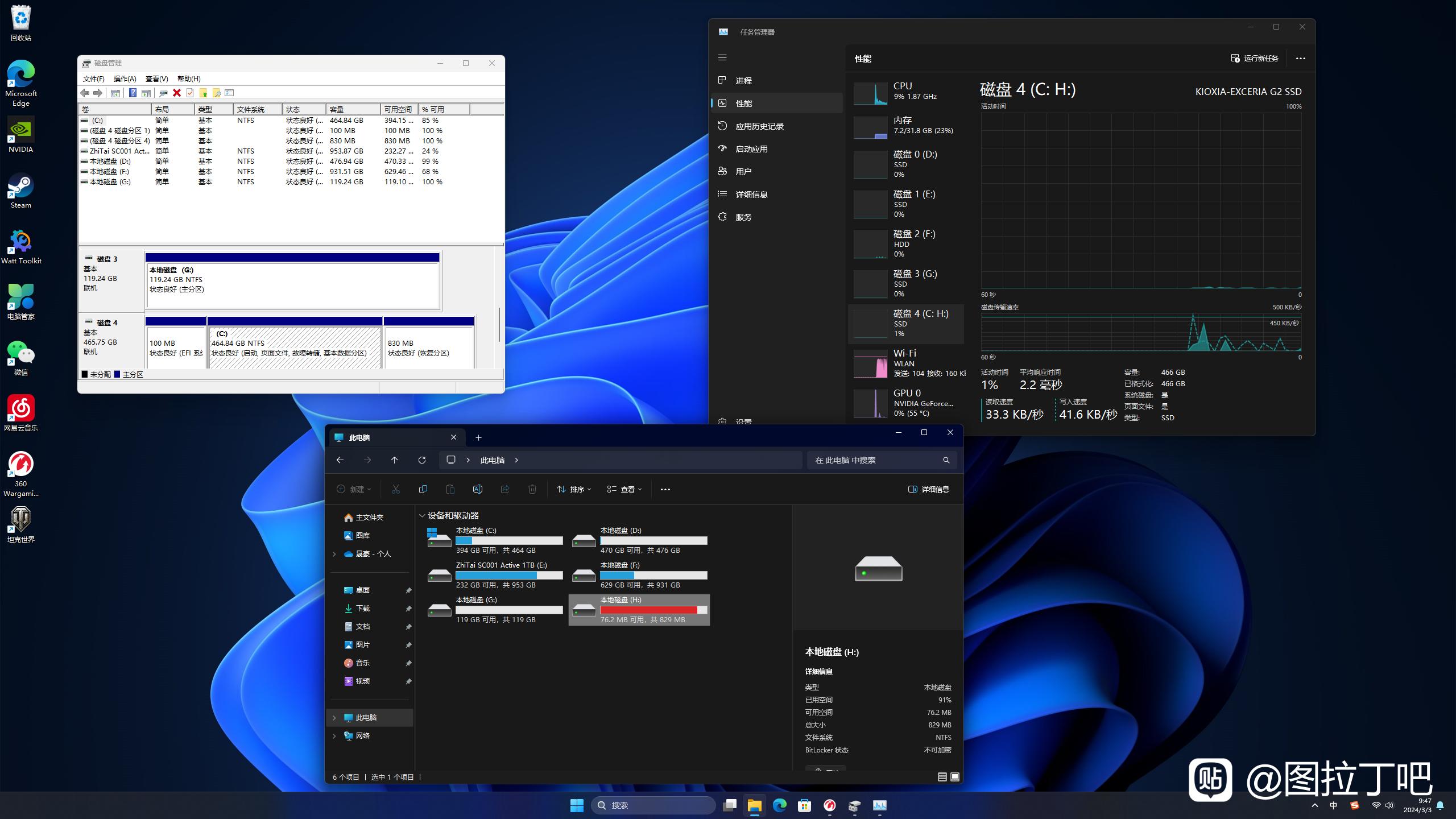Image resolution: width=1456 pixels, height=819 pixels.
Task: Click the Up arrow in File Explorer navigation
Action: click(x=395, y=460)
